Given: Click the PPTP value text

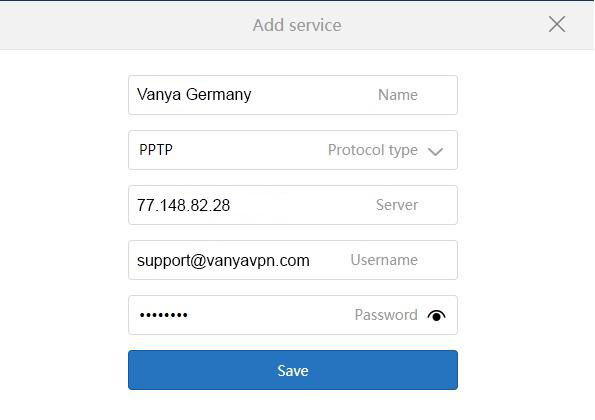Looking at the screenshot, I should (x=156, y=150).
